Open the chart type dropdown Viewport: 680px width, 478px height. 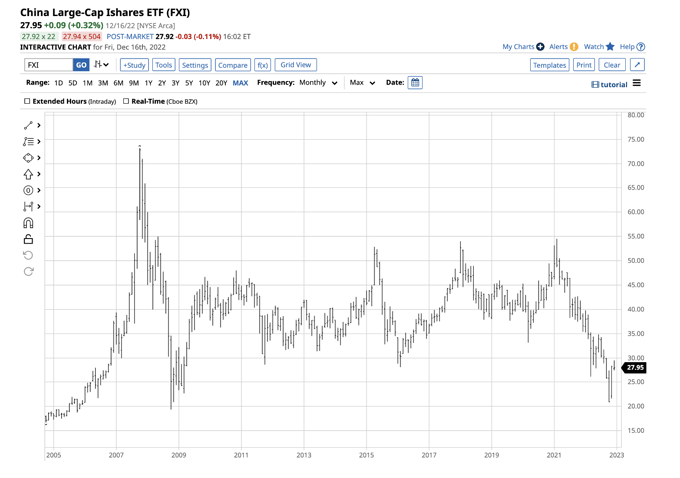[101, 65]
